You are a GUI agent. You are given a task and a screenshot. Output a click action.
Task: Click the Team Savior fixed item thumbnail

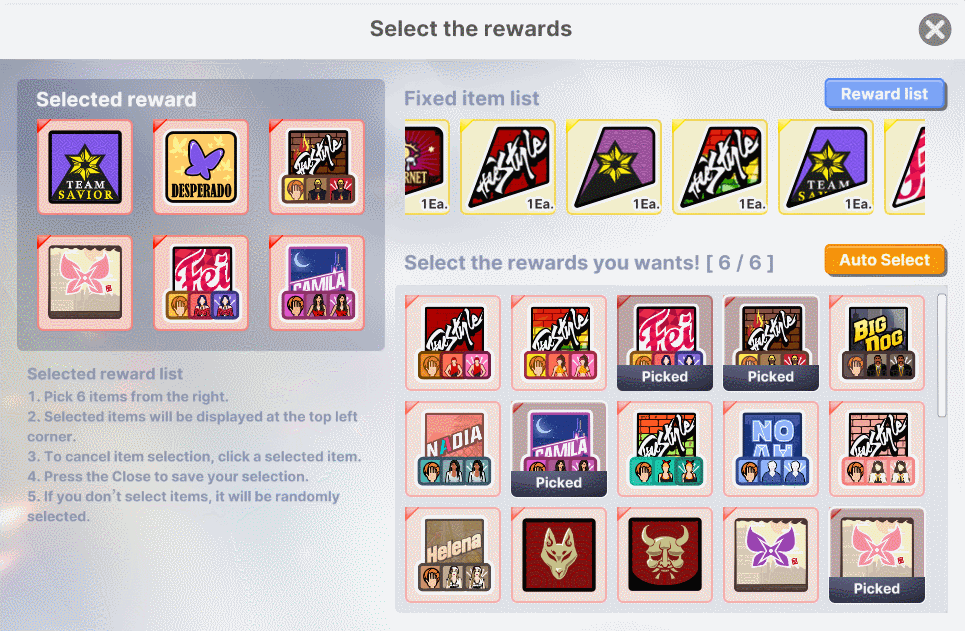(x=826, y=167)
